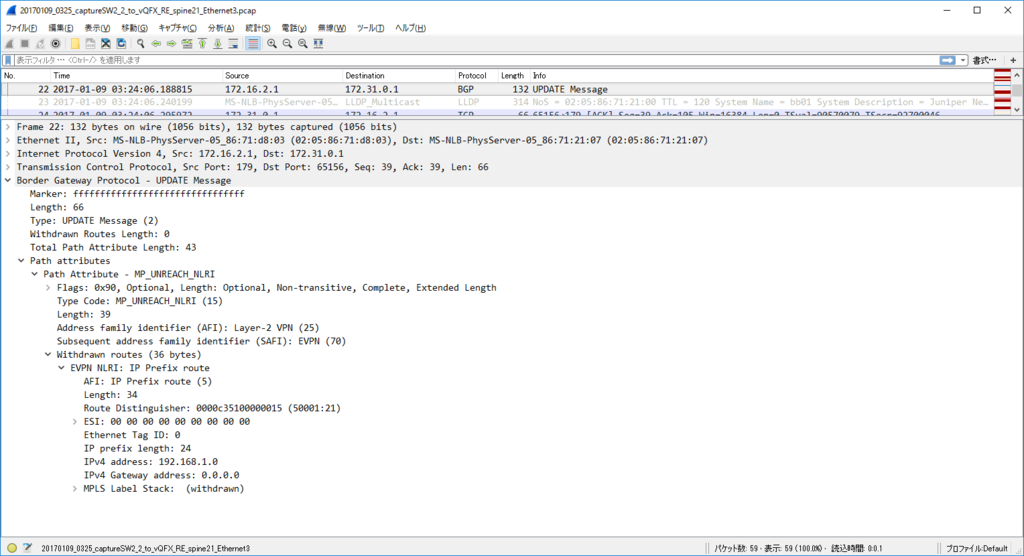Collapse the Path attributes node
1024x556 pixels.
[21, 261]
